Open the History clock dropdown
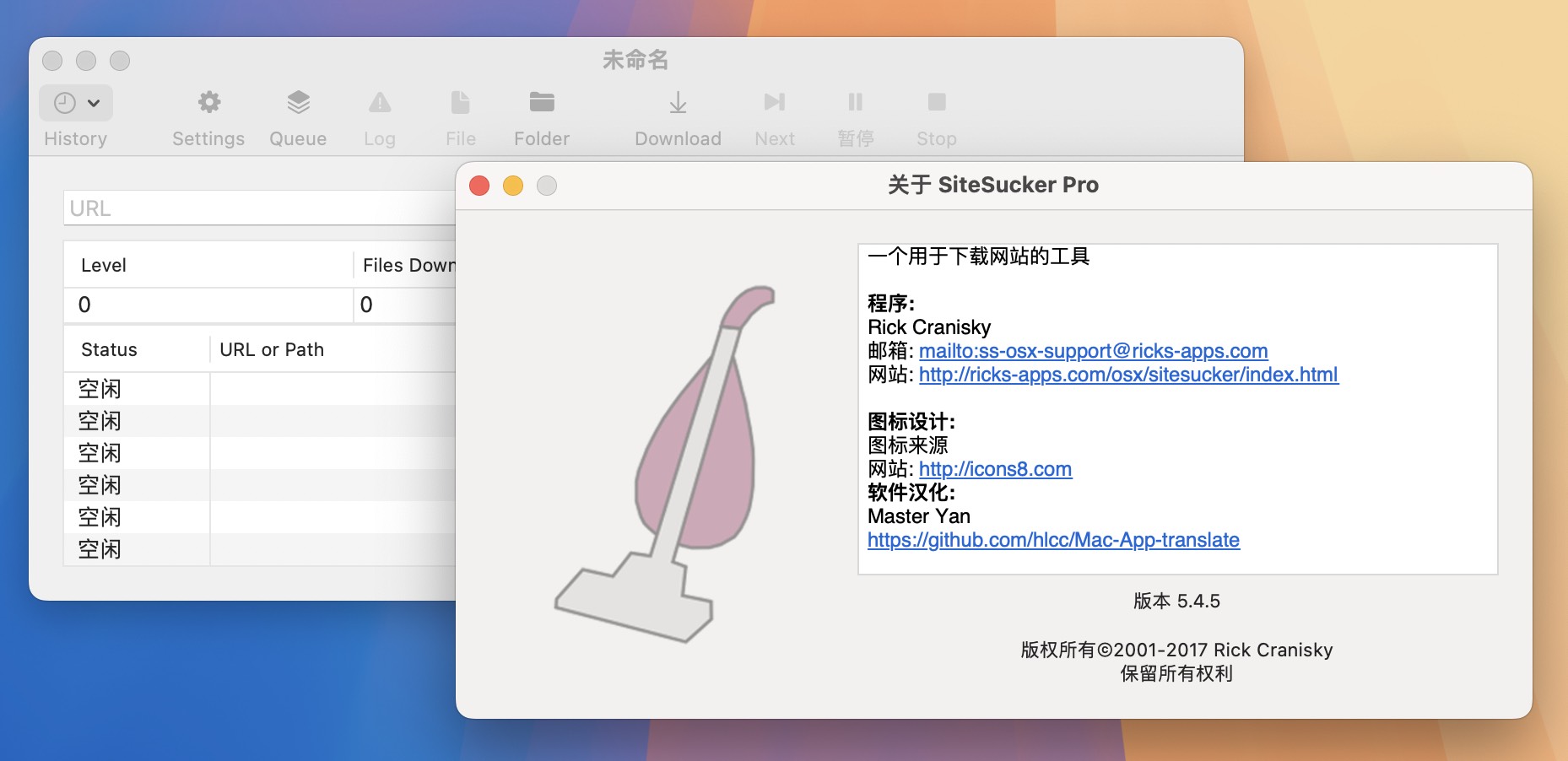This screenshot has width=1568, height=761. [76, 103]
